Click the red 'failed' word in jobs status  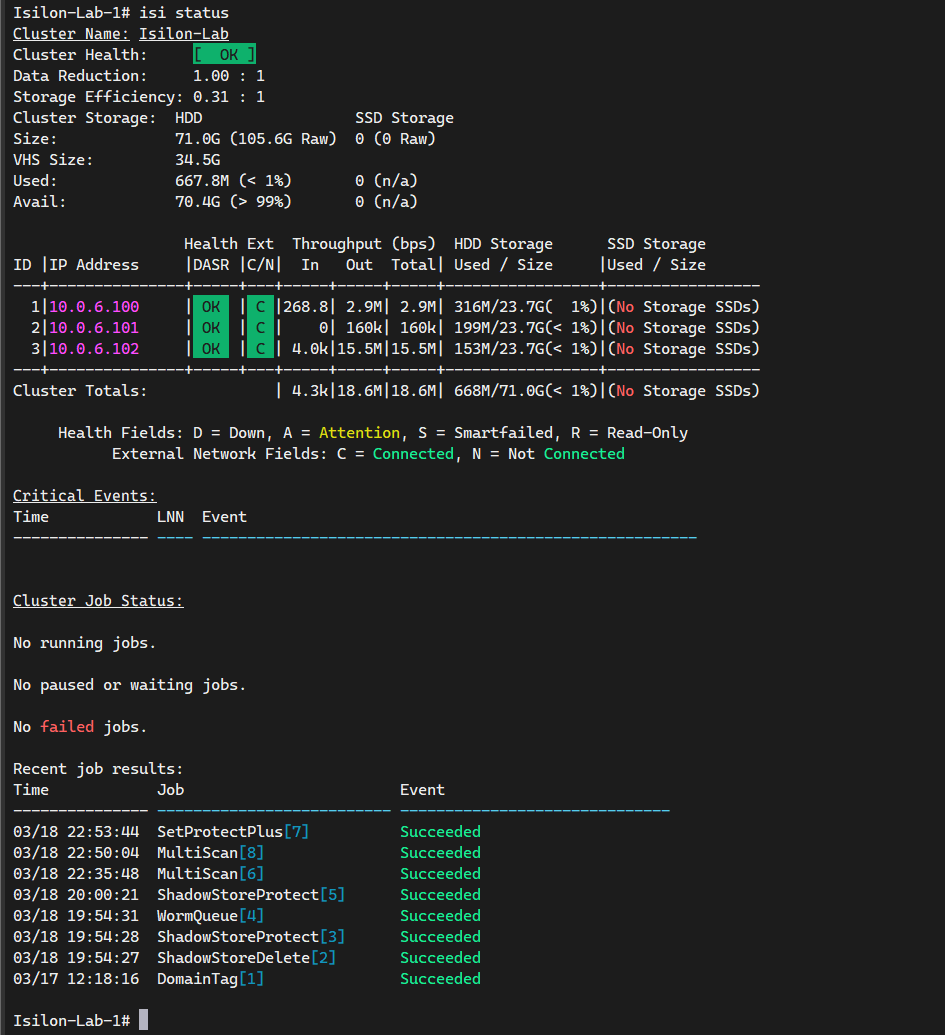click(x=67, y=727)
